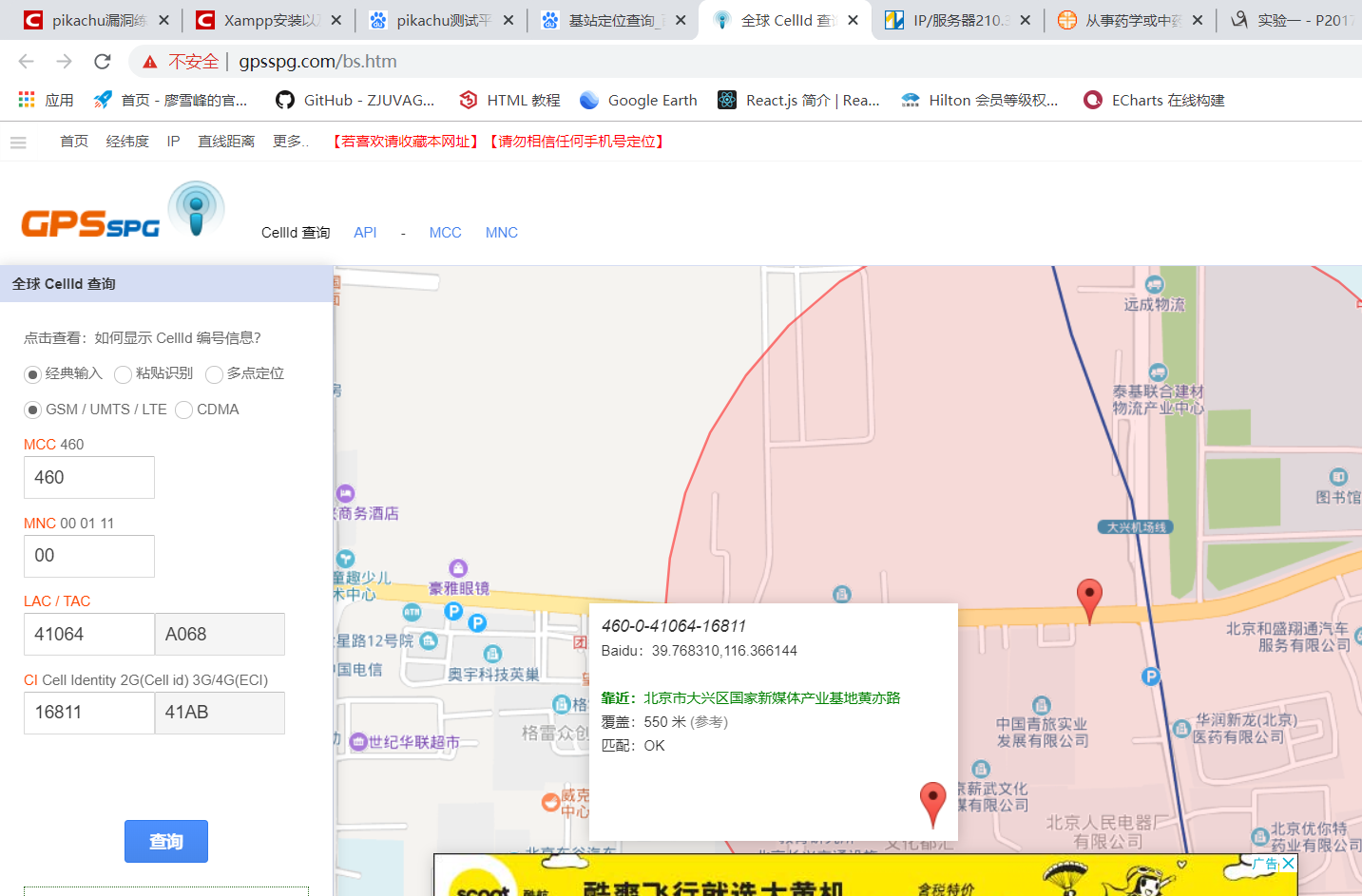
Task: Open the MCC link in the header
Action: [445, 233]
